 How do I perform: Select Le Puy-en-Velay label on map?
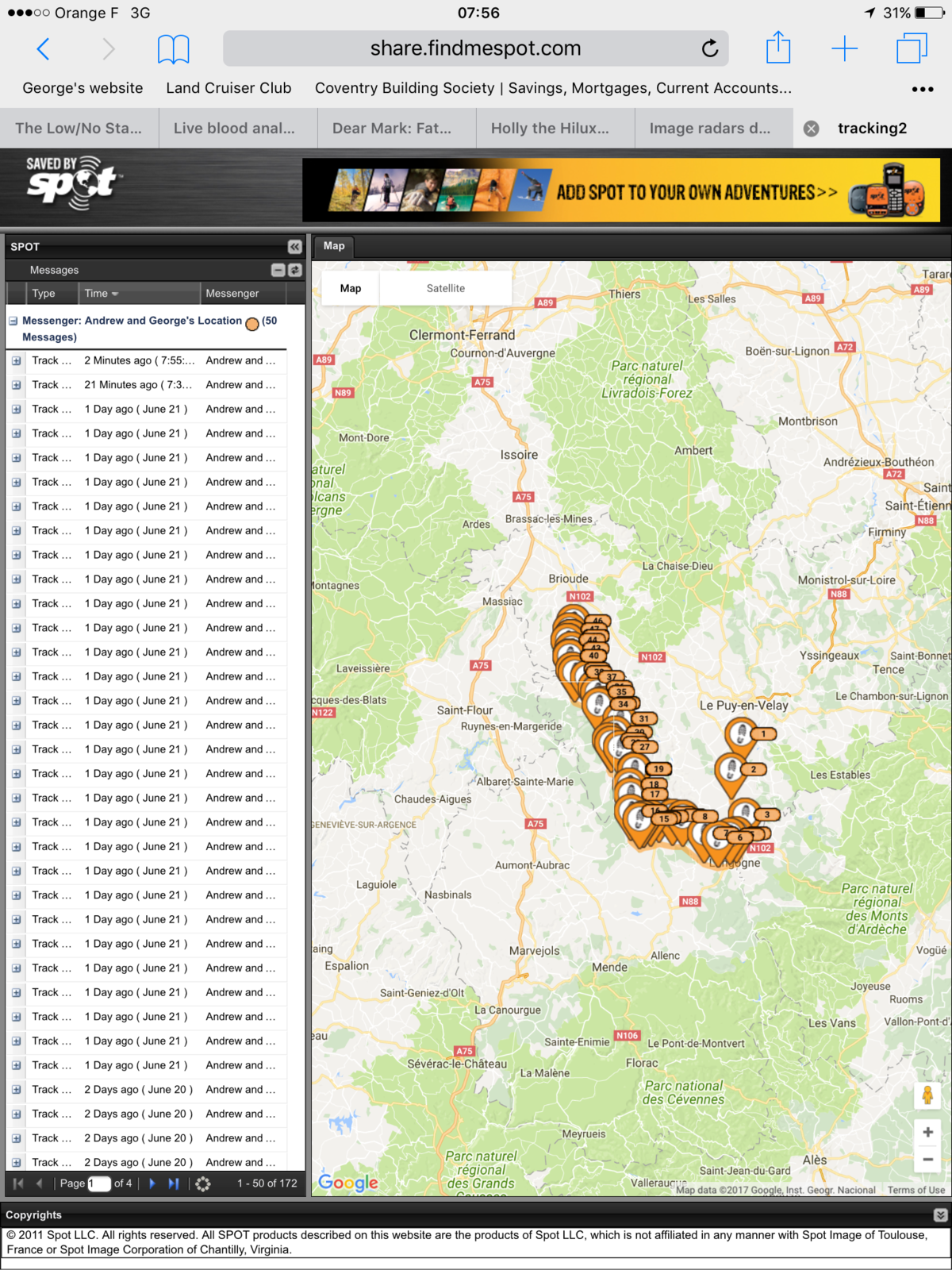coord(744,706)
